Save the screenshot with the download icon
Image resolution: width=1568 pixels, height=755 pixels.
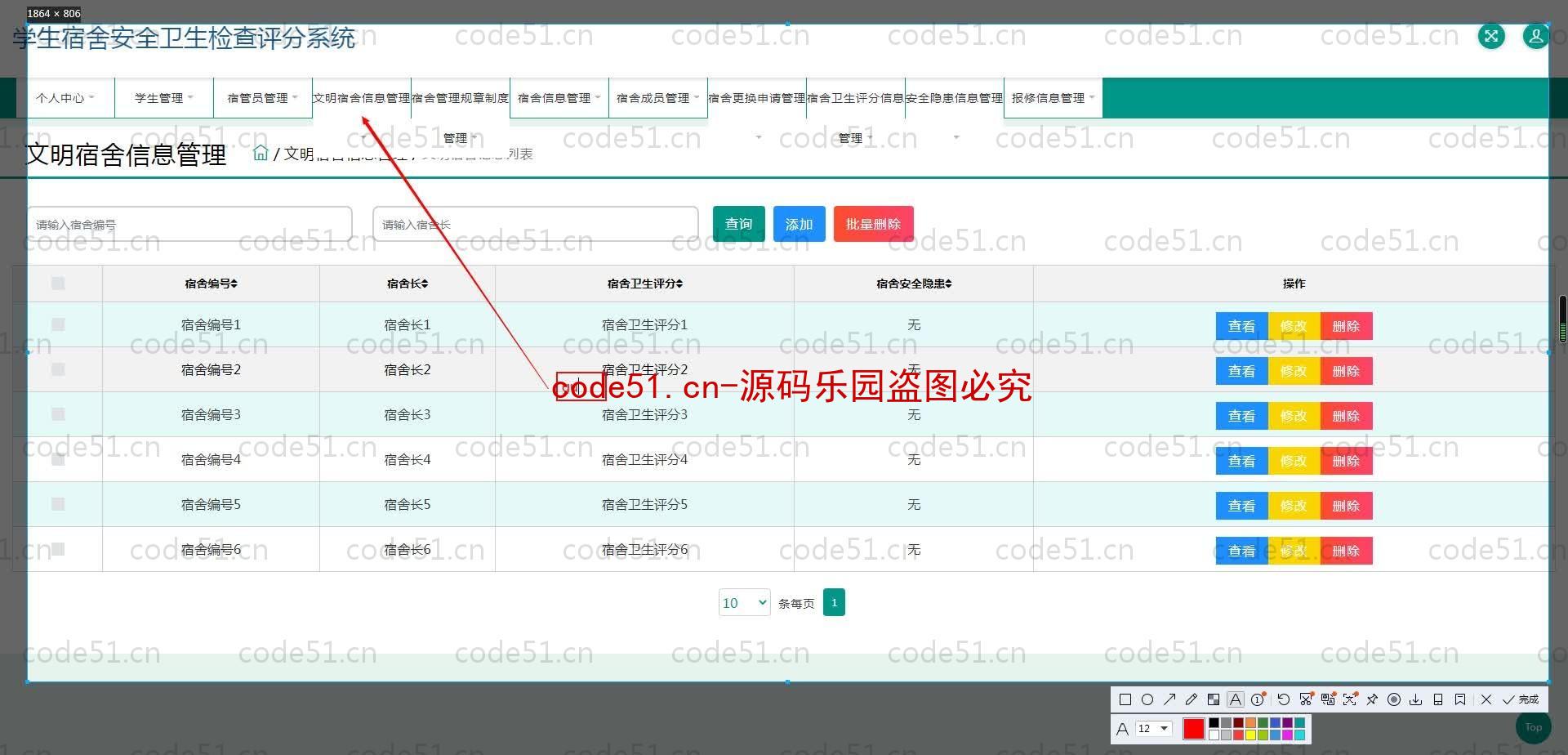(x=1416, y=699)
